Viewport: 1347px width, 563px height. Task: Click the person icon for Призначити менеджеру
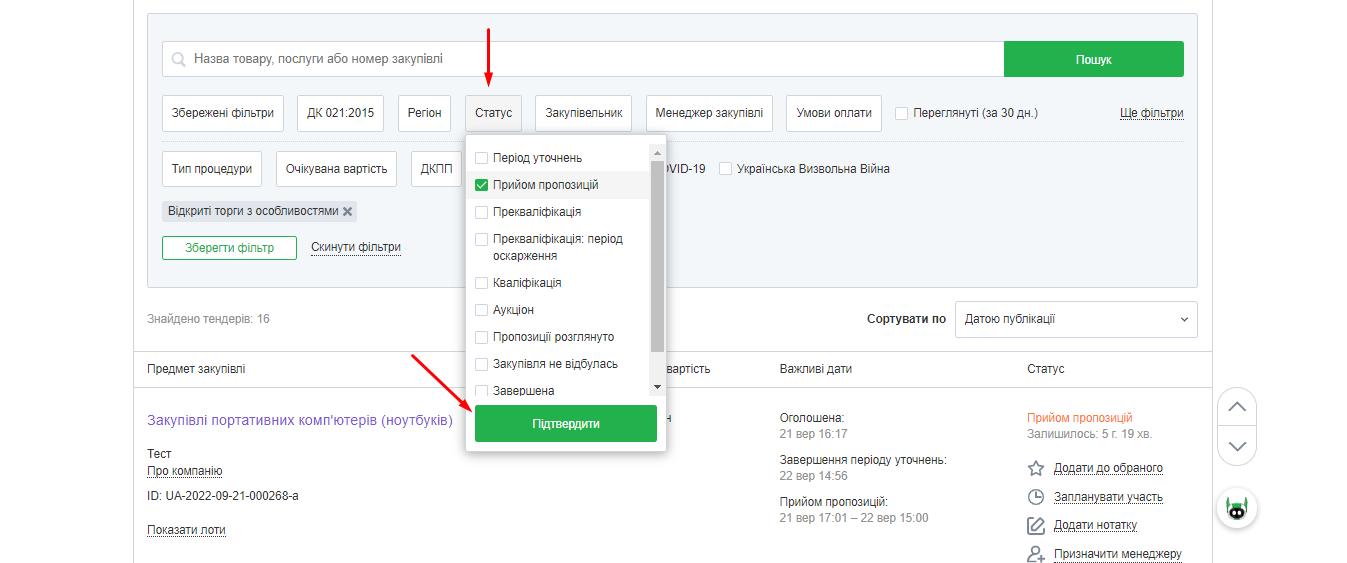(1036, 554)
